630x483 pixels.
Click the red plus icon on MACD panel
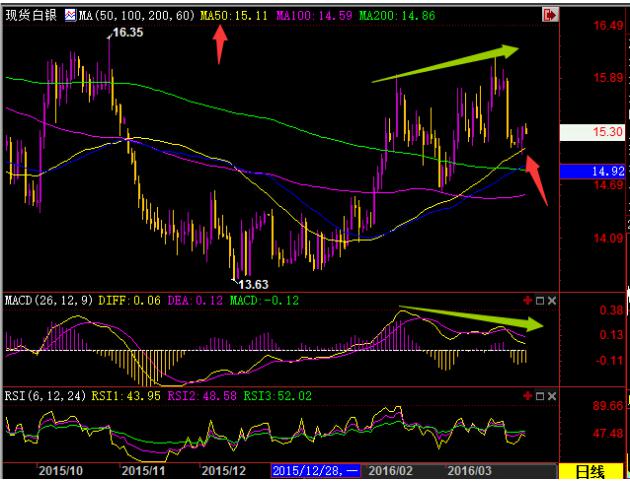527,300
